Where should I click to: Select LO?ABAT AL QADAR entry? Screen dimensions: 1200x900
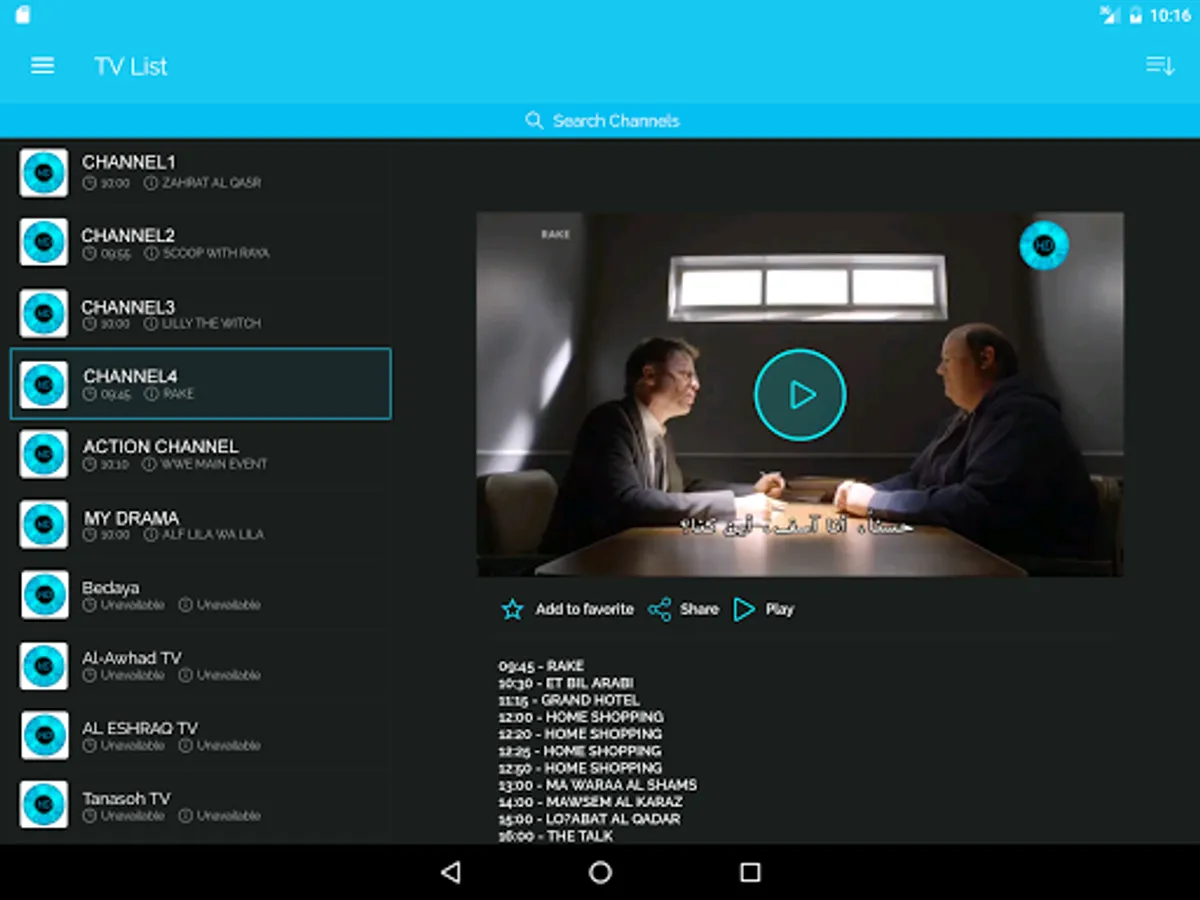(x=590, y=819)
